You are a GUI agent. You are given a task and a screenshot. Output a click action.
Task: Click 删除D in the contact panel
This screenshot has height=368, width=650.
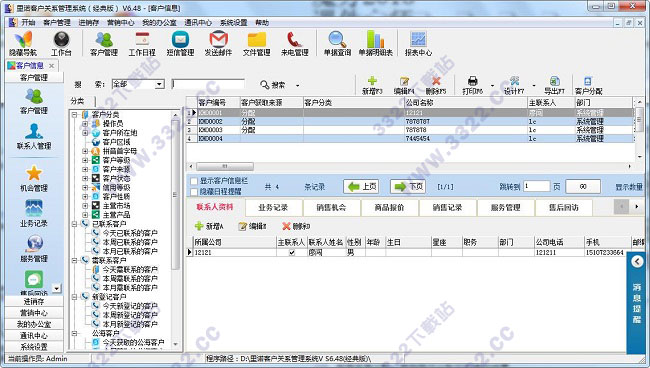tap(296, 226)
